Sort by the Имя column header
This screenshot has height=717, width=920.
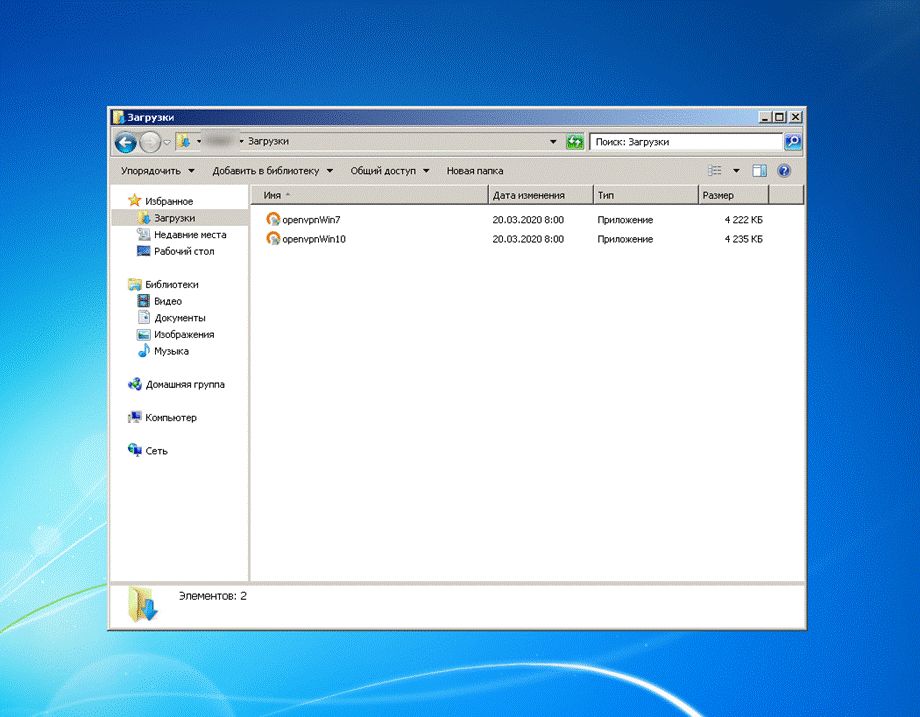[x=370, y=195]
